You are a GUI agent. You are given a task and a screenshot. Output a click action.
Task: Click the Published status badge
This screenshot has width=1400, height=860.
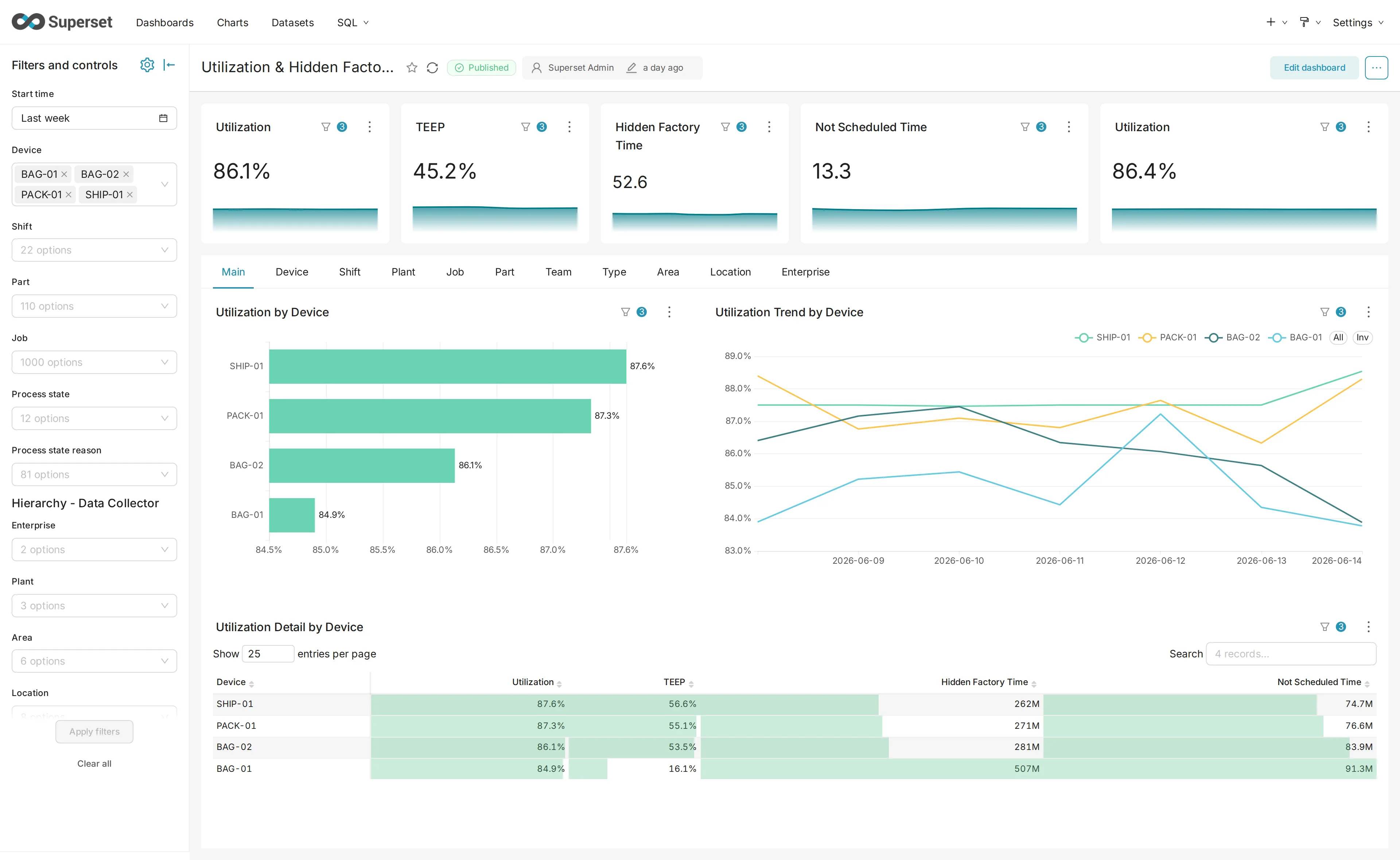[x=482, y=68]
